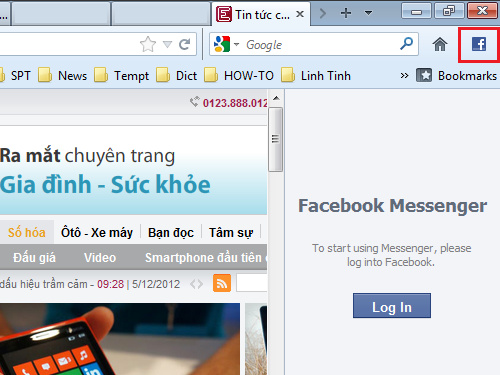
Task: Open the News bookmarks folder
Action: 62,76
